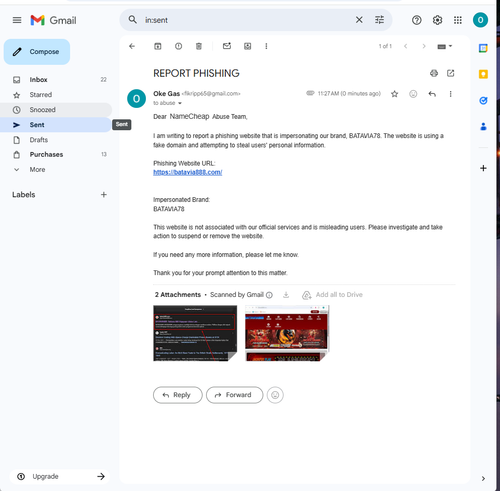This screenshot has height=491, width=500.
Task: Click the Move to icon
Action: [x=247, y=46]
